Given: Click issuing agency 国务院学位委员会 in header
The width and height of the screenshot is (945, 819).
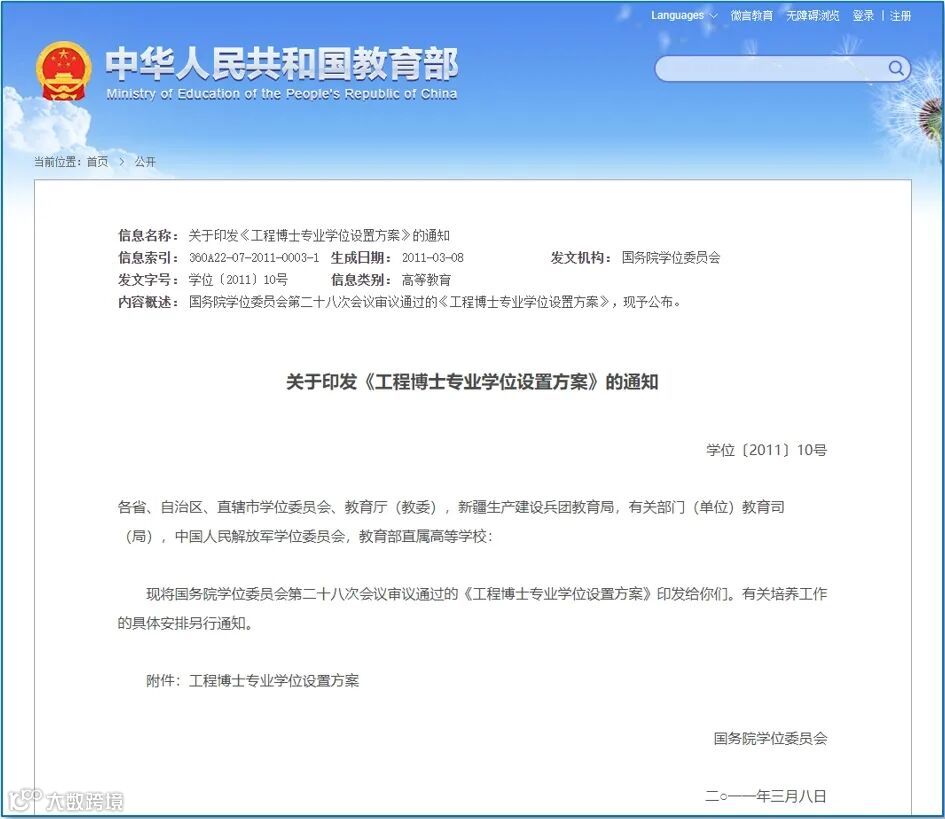Looking at the screenshot, I should pos(671,257).
